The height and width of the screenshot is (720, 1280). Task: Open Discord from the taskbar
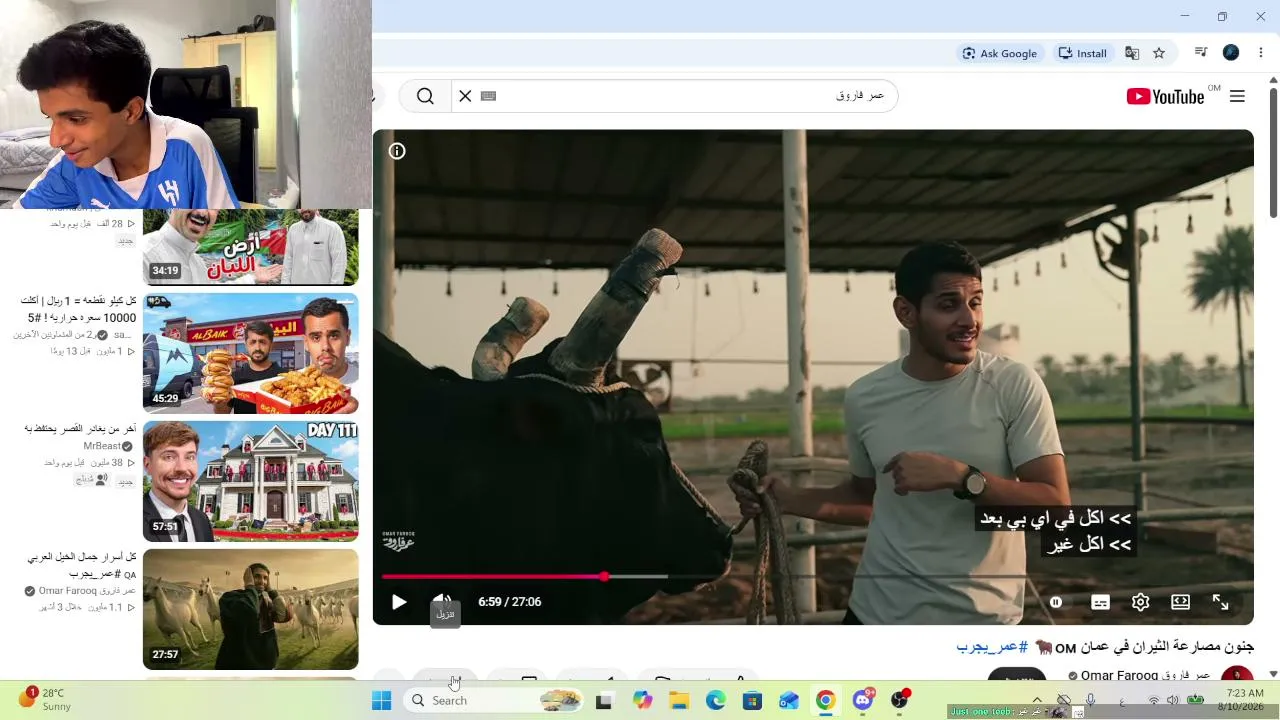pyautogui.click(x=862, y=701)
